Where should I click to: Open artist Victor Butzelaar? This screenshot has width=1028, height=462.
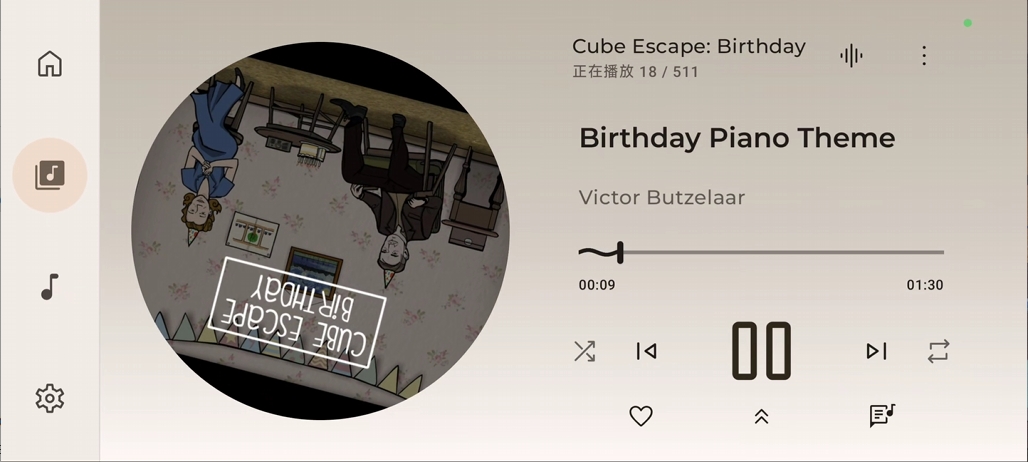662,197
